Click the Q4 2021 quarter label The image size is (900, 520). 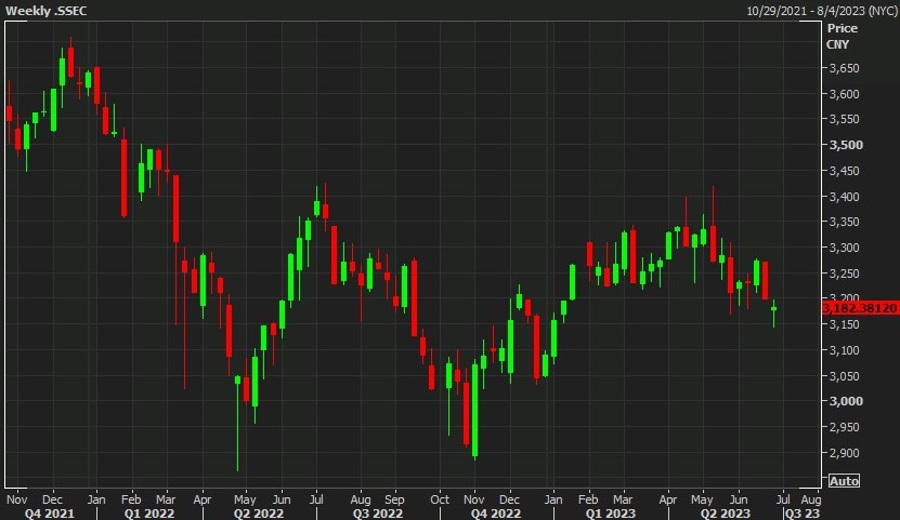49,513
